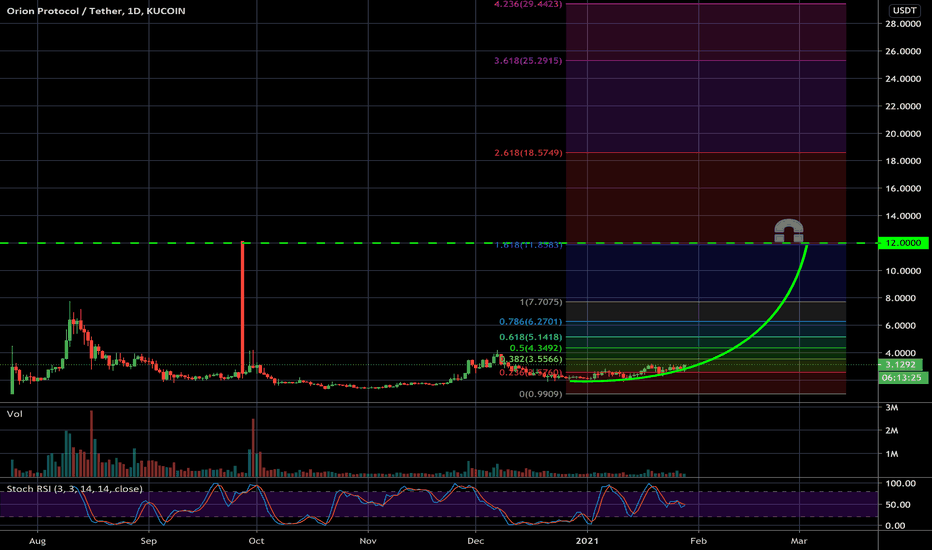Click the 26.0000 value on the price axis
This screenshot has height=550, width=932.
(903, 51)
